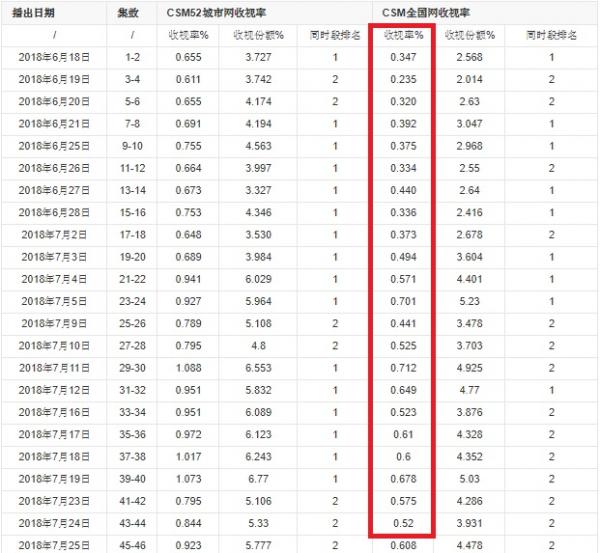The image size is (600, 553).
Task: Select the date 2018年7月24日
Action: pyautogui.click(x=54, y=524)
